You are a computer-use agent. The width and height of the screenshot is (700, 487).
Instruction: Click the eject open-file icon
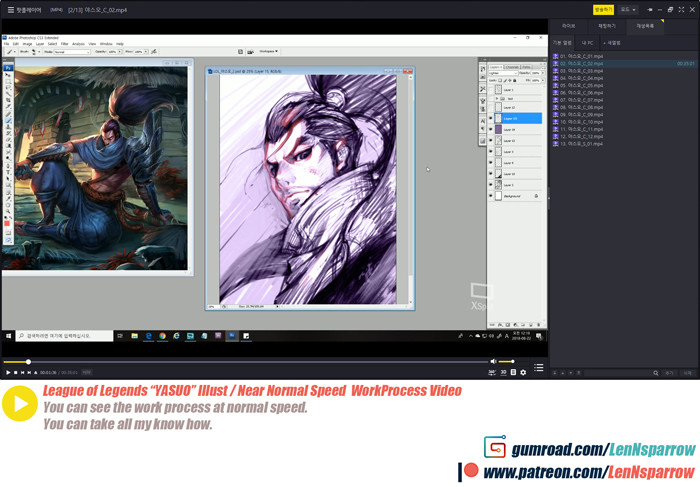(x=36, y=372)
